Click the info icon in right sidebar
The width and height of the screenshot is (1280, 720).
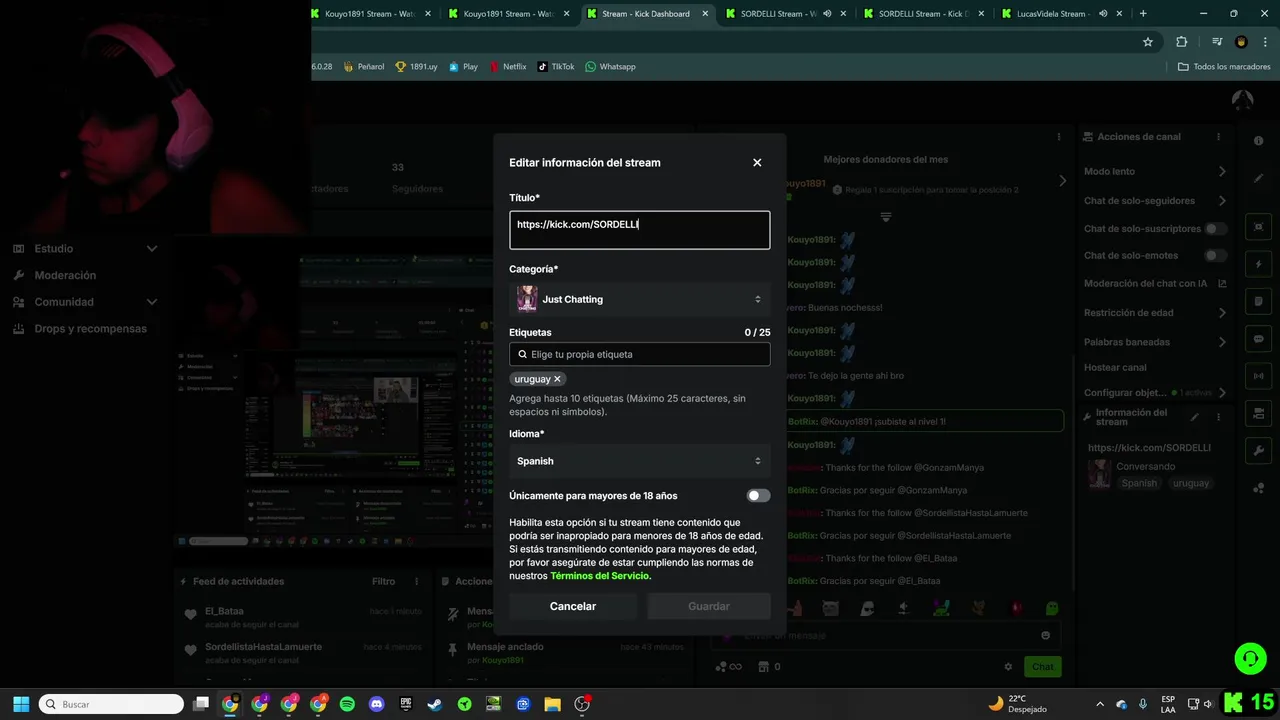coord(1259,141)
